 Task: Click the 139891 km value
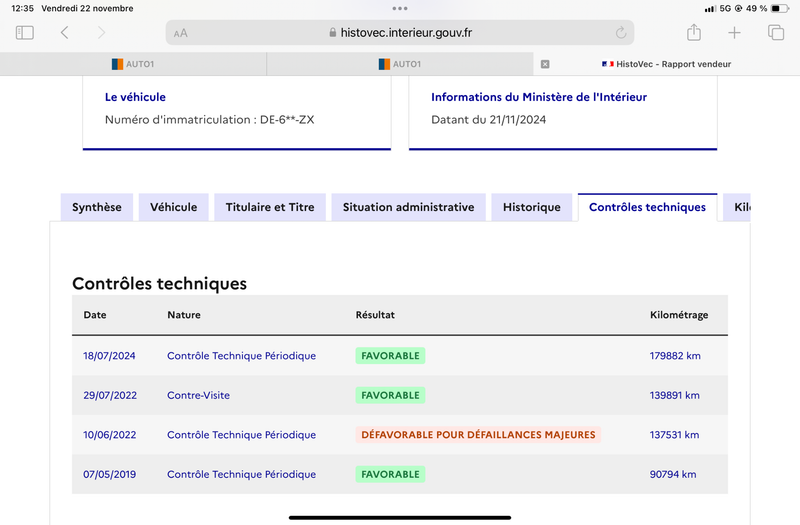pyautogui.click(x=674, y=395)
